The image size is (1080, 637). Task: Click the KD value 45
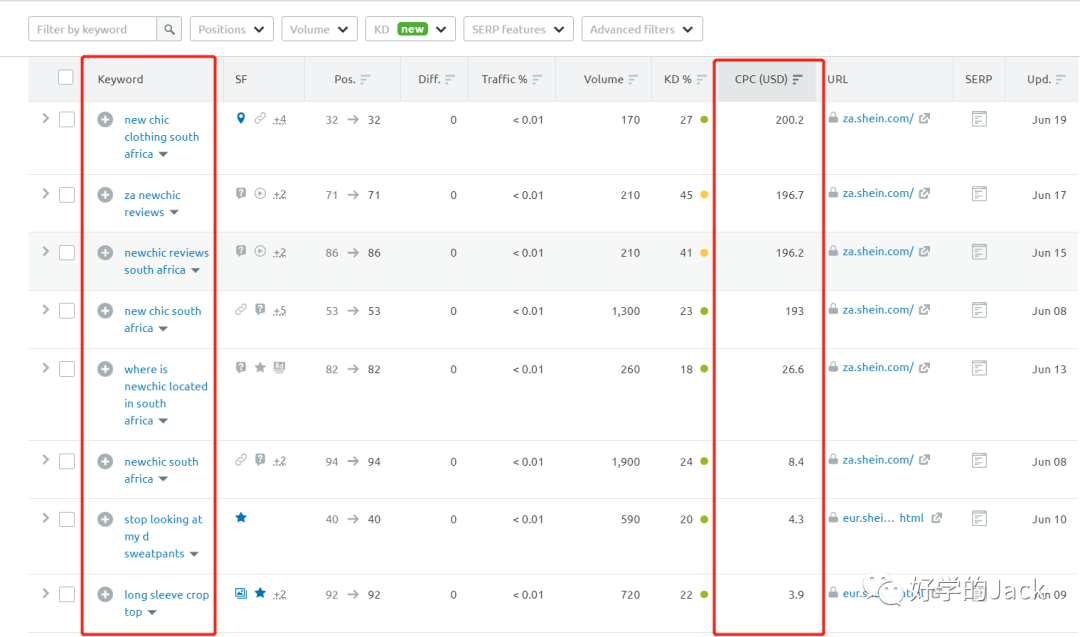click(x=686, y=195)
